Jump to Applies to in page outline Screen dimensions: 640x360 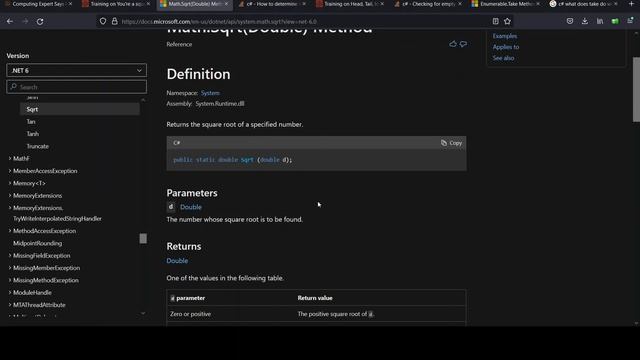(x=506, y=47)
